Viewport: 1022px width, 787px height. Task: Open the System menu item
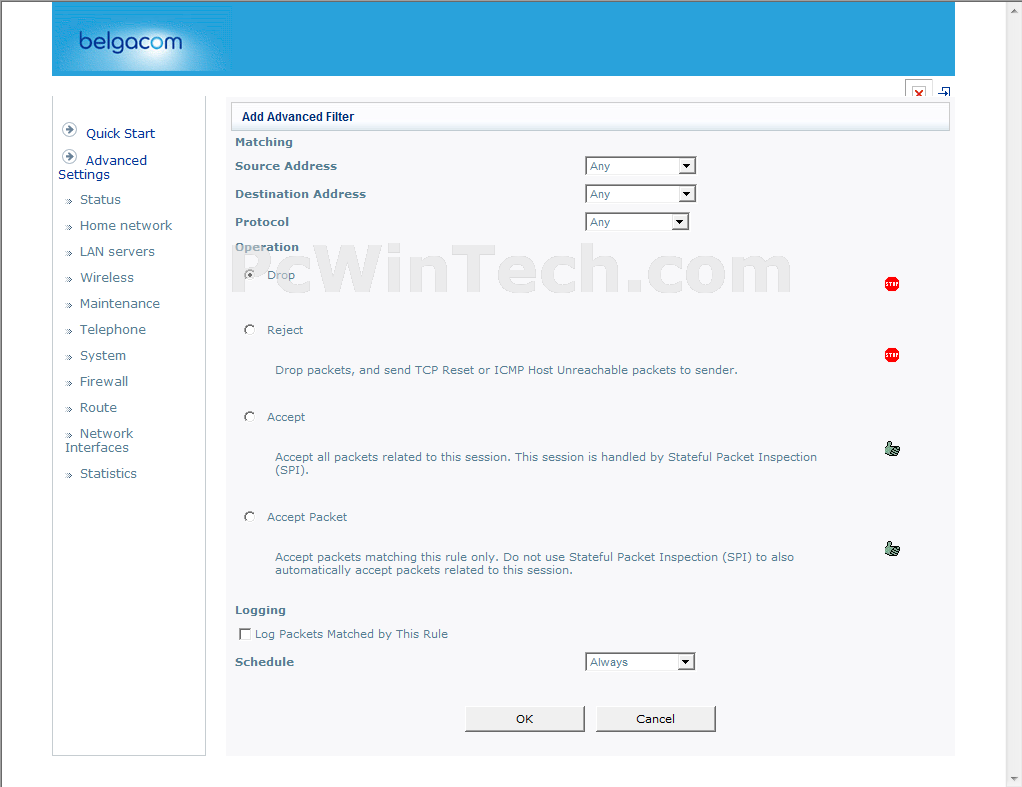point(103,356)
